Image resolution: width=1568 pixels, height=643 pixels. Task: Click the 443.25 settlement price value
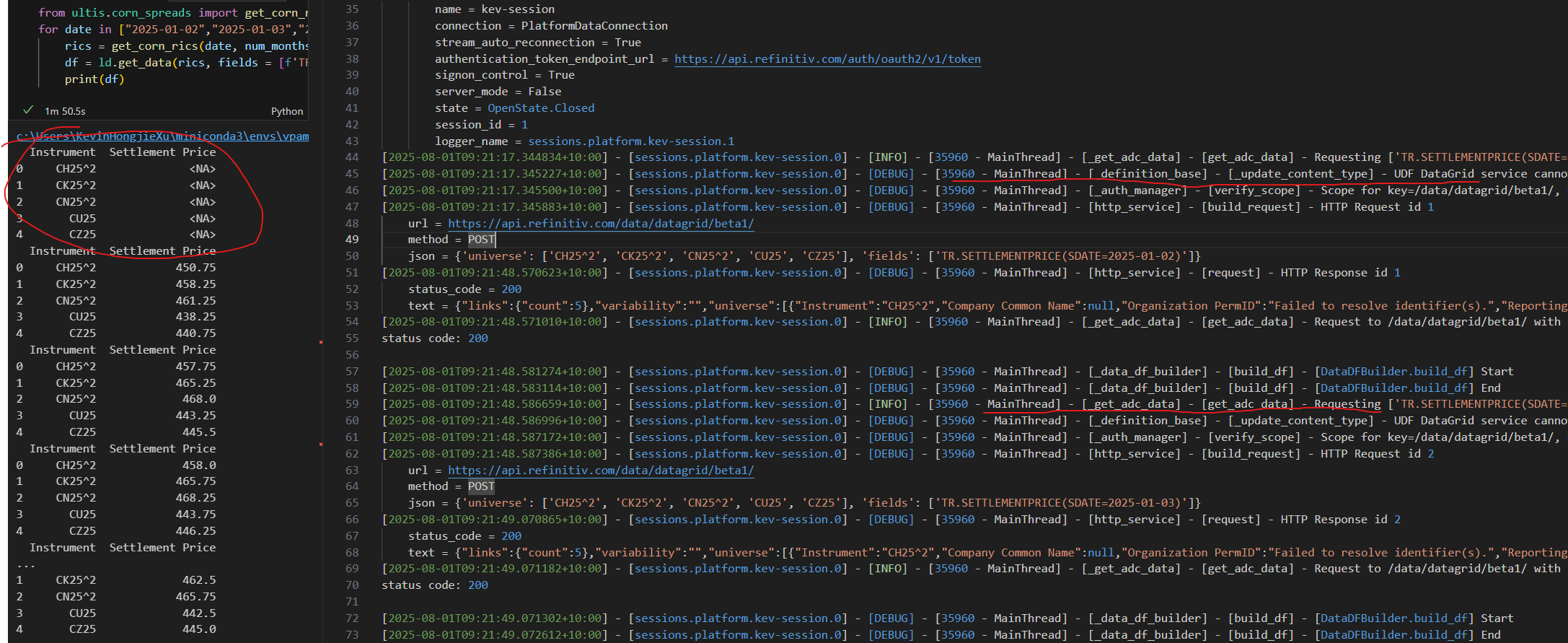(195, 416)
